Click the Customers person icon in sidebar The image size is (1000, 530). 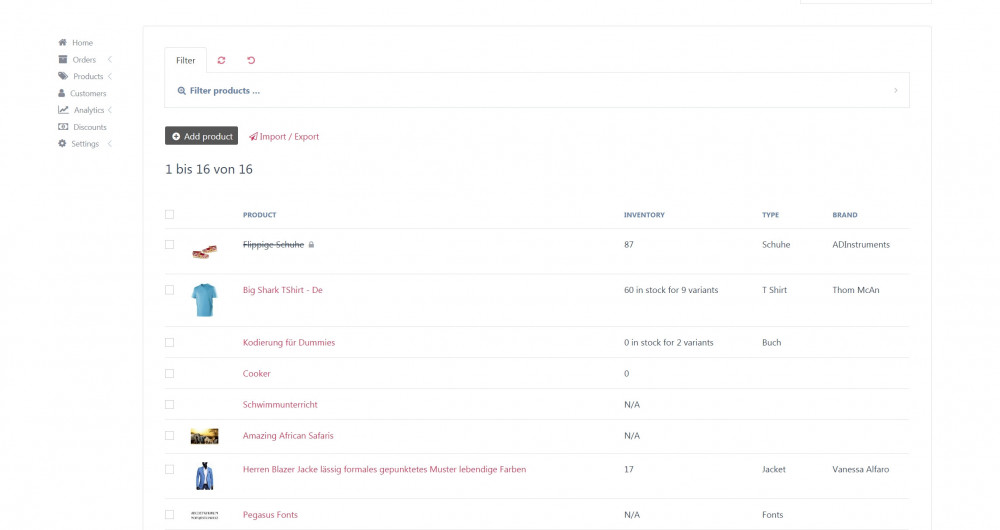[63, 93]
